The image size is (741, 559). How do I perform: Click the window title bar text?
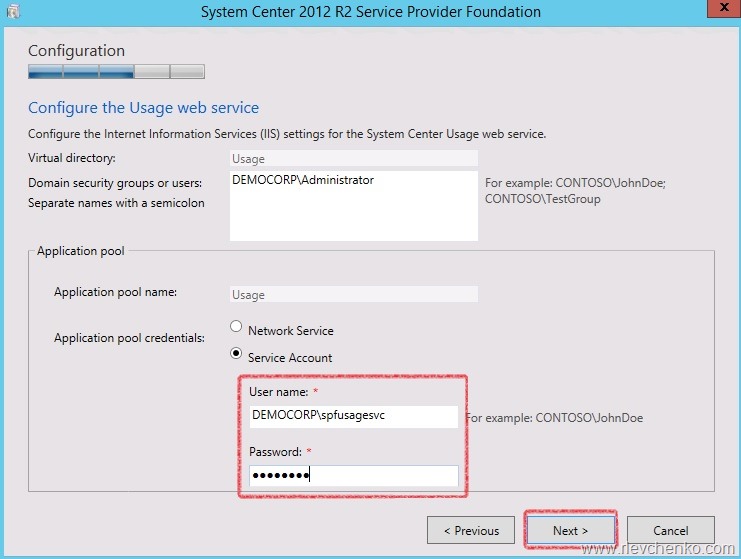370,12
